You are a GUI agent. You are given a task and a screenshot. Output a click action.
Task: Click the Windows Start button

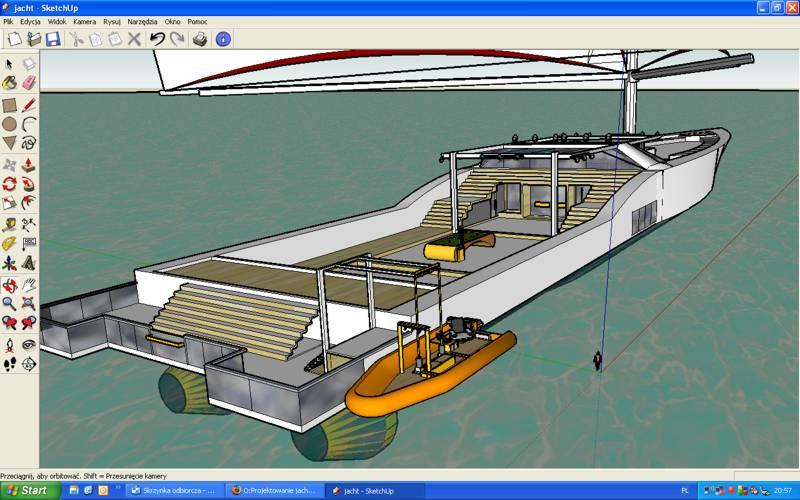point(28,491)
